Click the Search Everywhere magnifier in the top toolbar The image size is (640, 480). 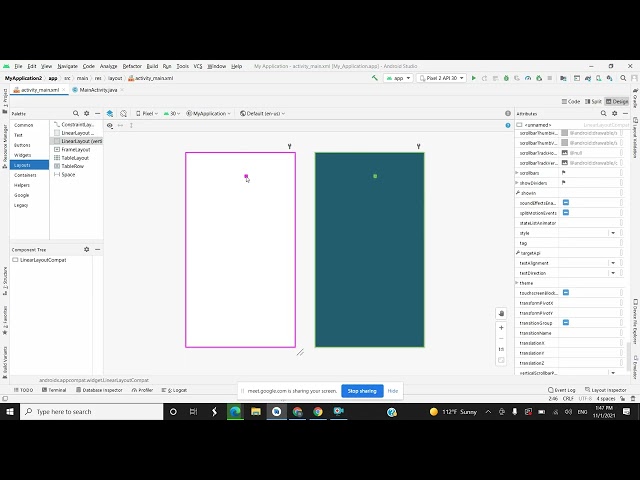point(623,78)
